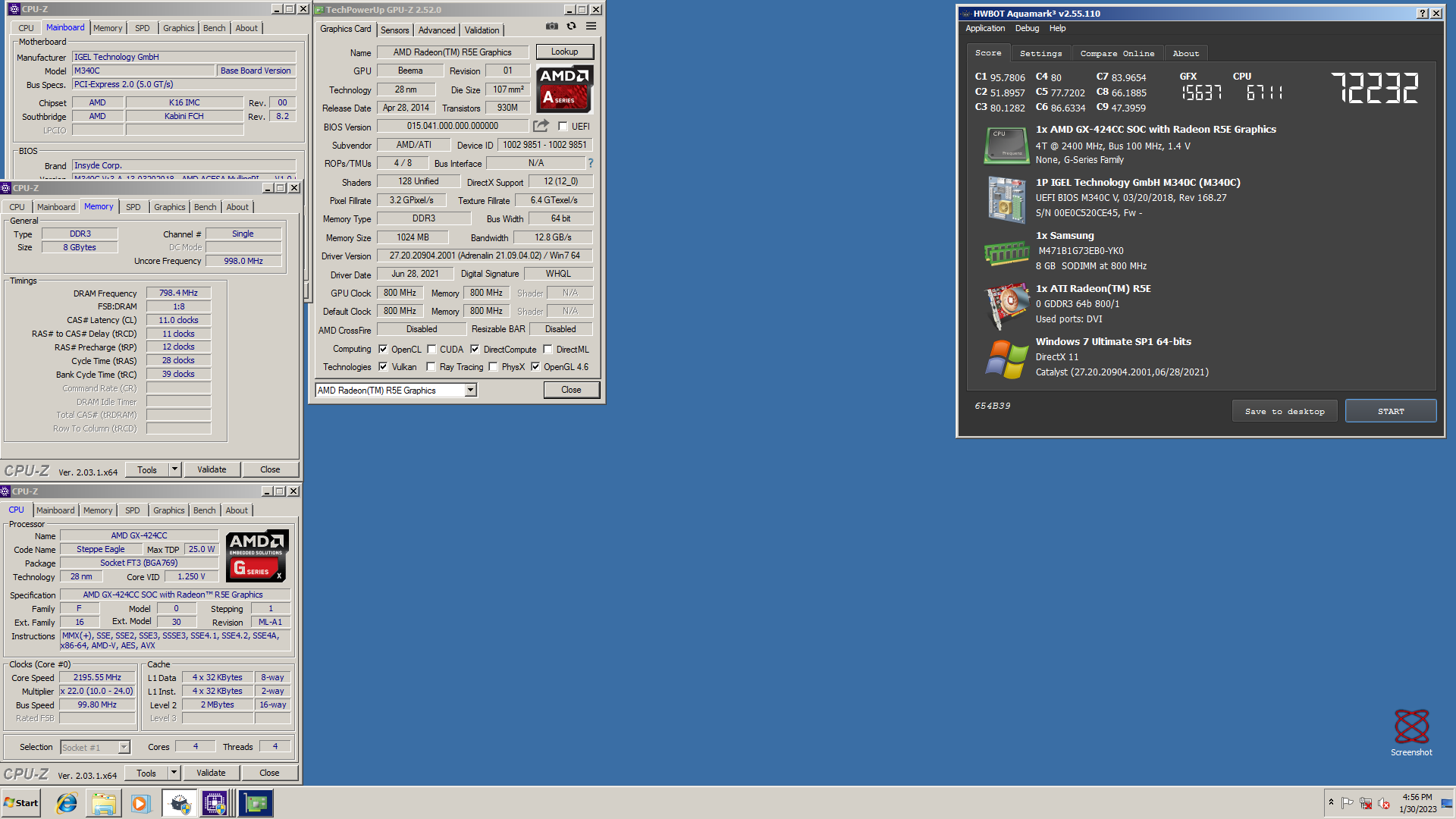The image size is (1456, 819).
Task: Open Windows Explorer from the taskbar
Action: (104, 803)
